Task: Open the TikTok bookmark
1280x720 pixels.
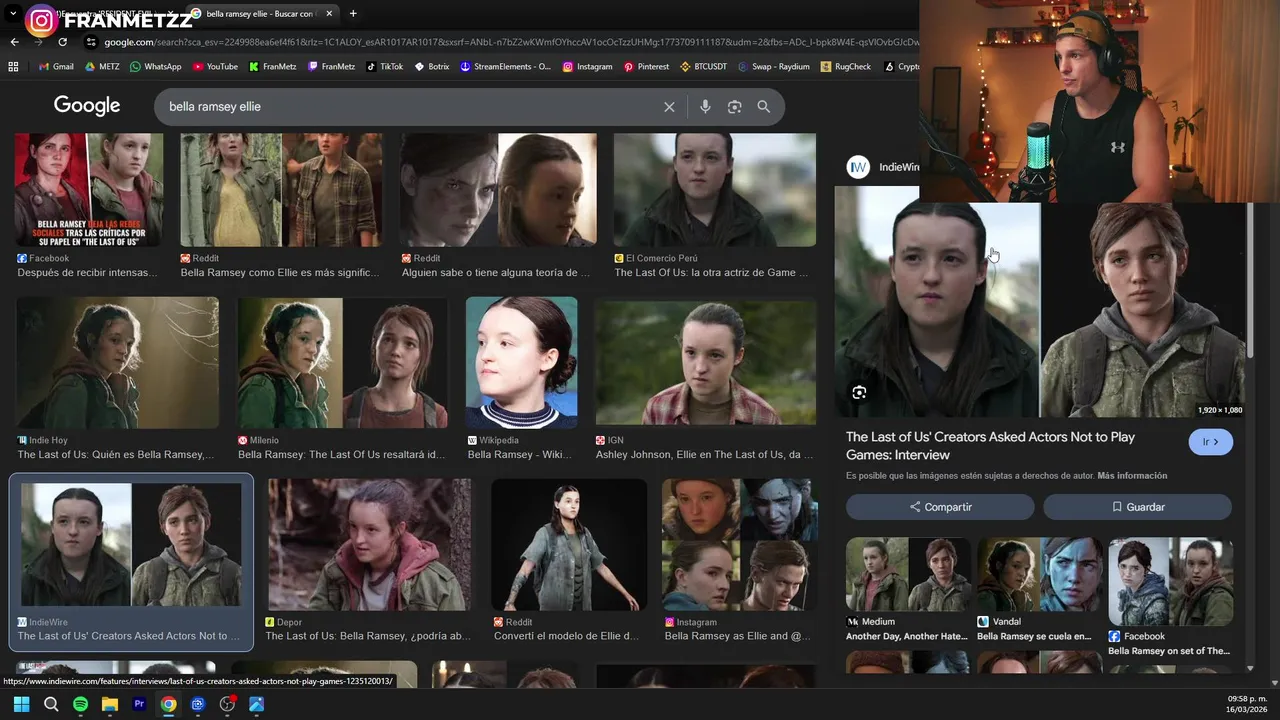Action: coord(384,67)
